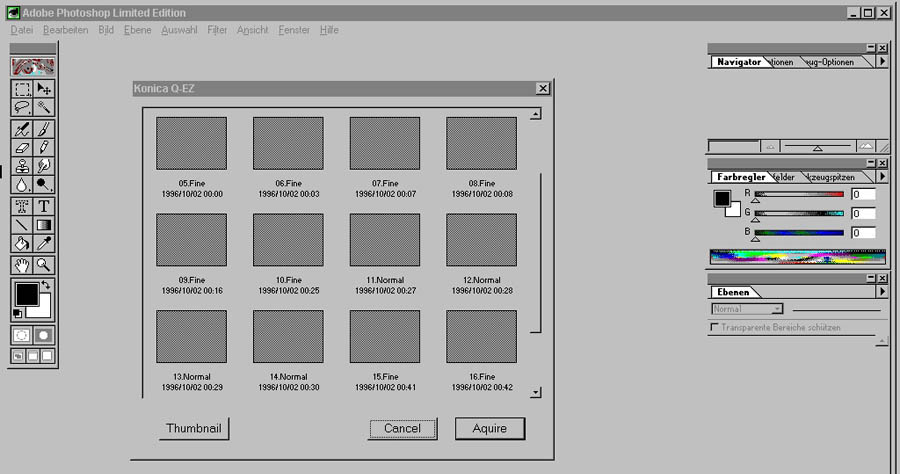Select the Rubber Stamp tool
The image size is (900, 474).
coord(22,166)
